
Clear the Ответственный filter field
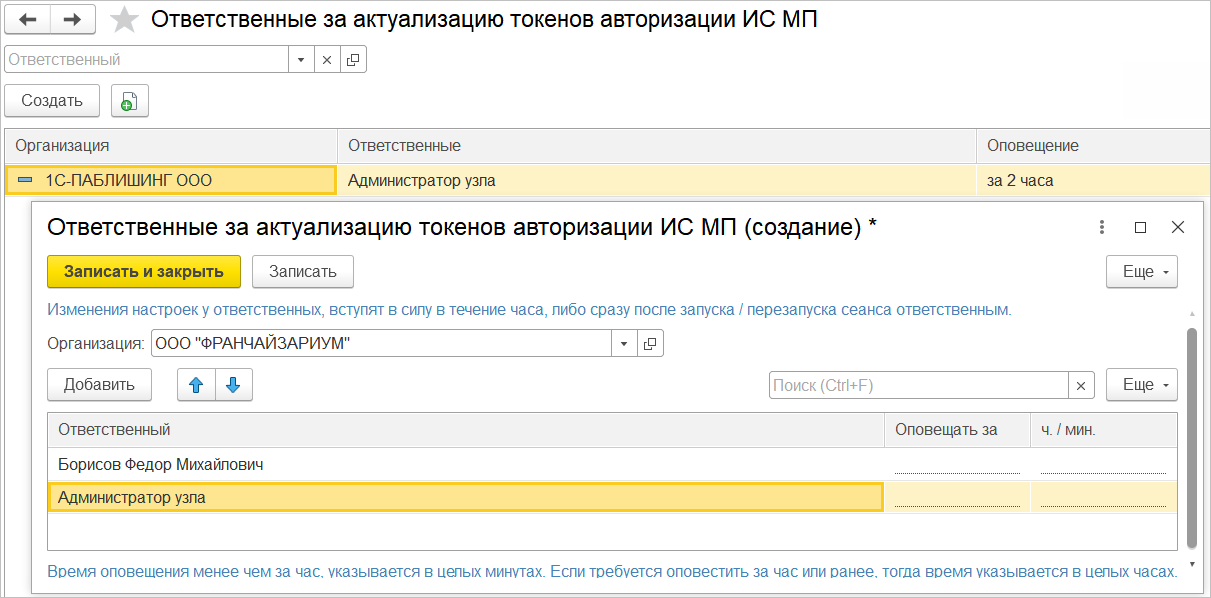click(x=327, y=60)
